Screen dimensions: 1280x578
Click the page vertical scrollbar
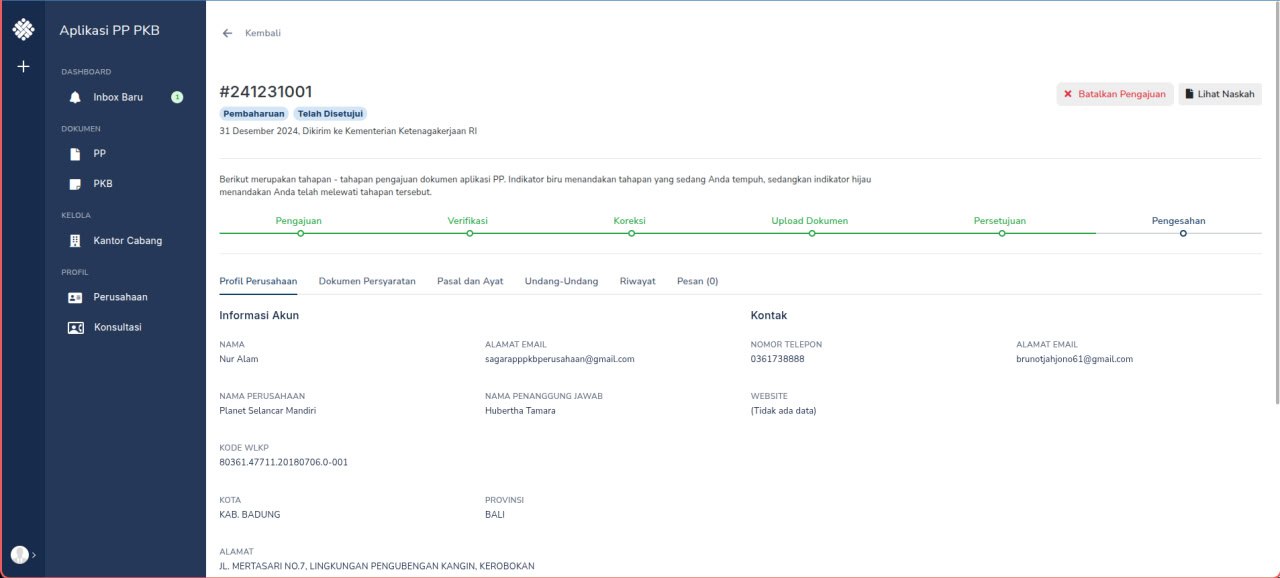(x=1276, y=202)
